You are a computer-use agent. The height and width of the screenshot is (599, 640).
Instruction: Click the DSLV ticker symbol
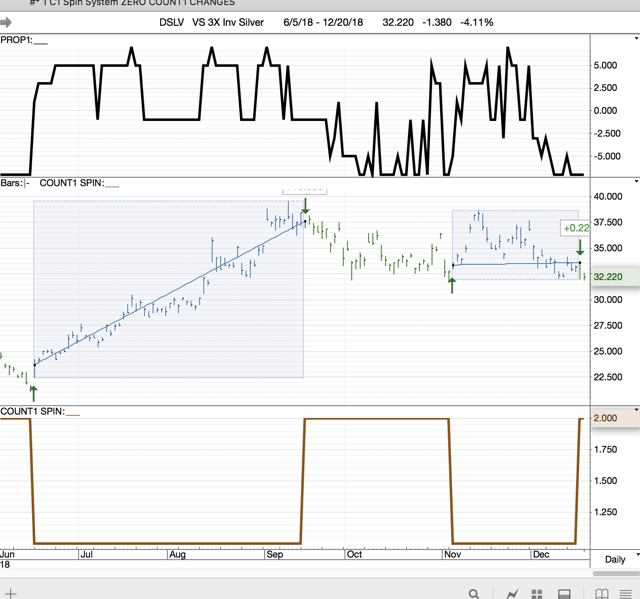171,22
